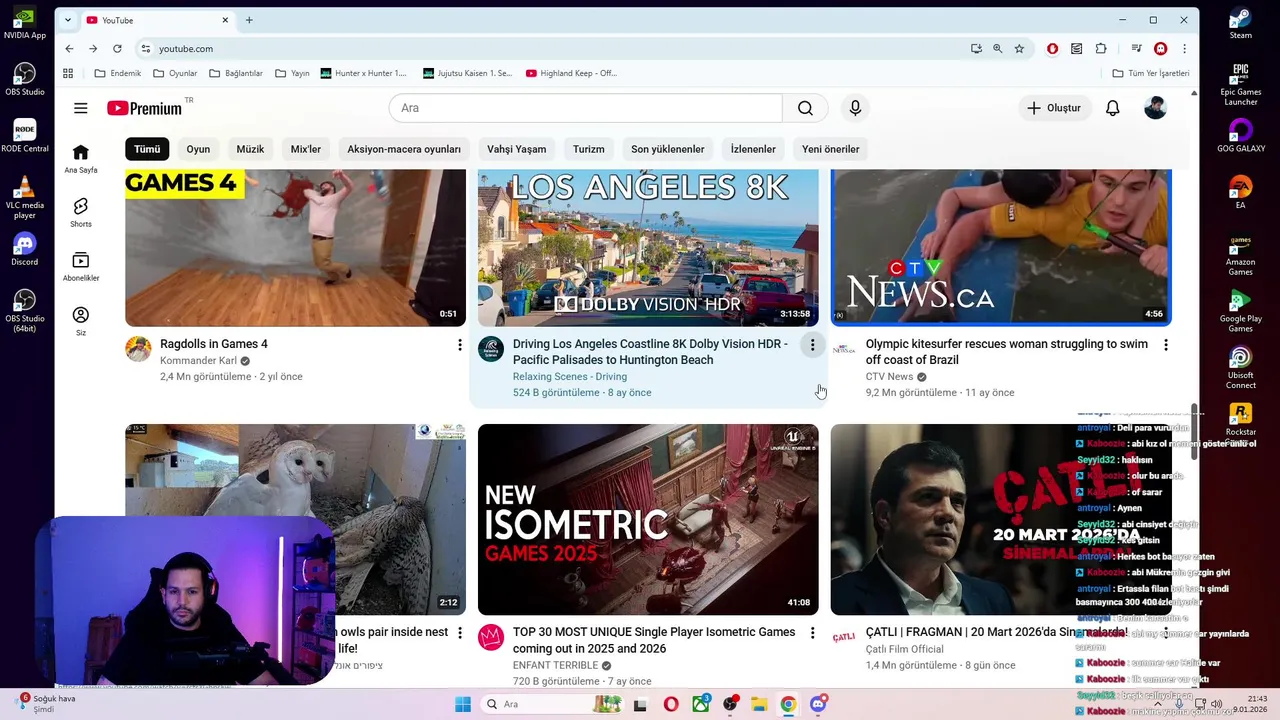Expand Oyunlar bookmark folder

tap(175, 73)
